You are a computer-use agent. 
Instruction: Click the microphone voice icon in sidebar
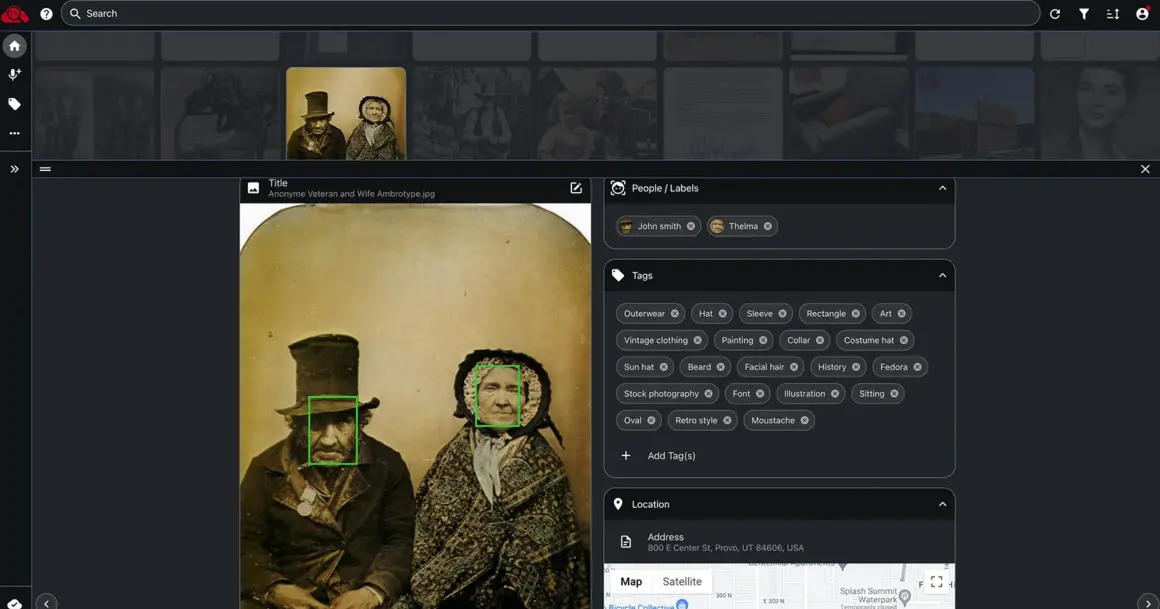tap(14, 75)
